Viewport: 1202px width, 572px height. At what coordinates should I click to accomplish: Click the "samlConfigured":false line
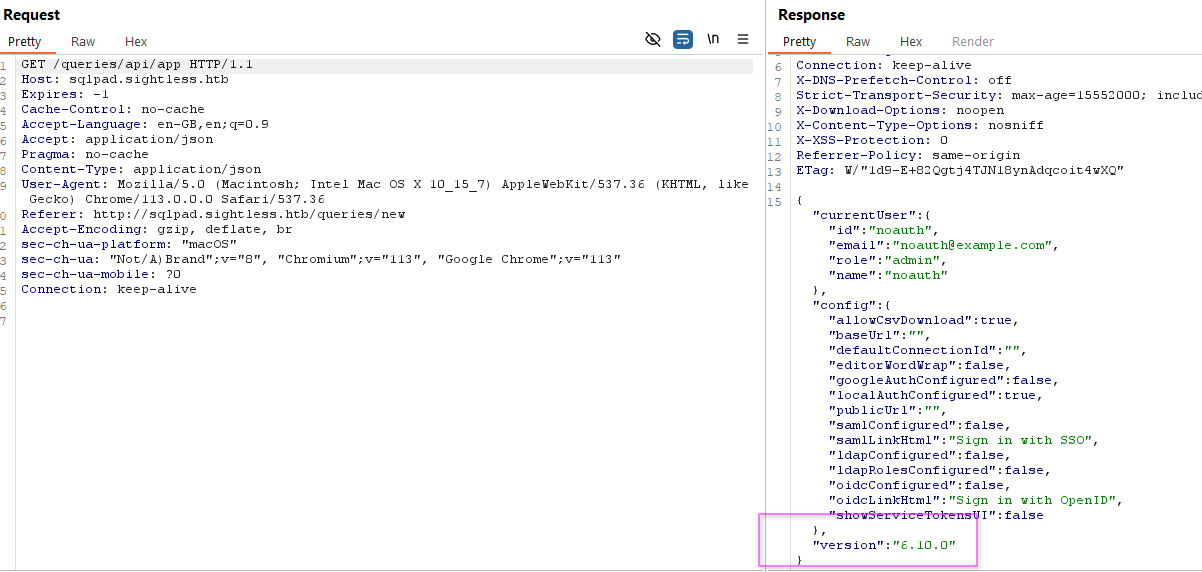coord(920,425)
